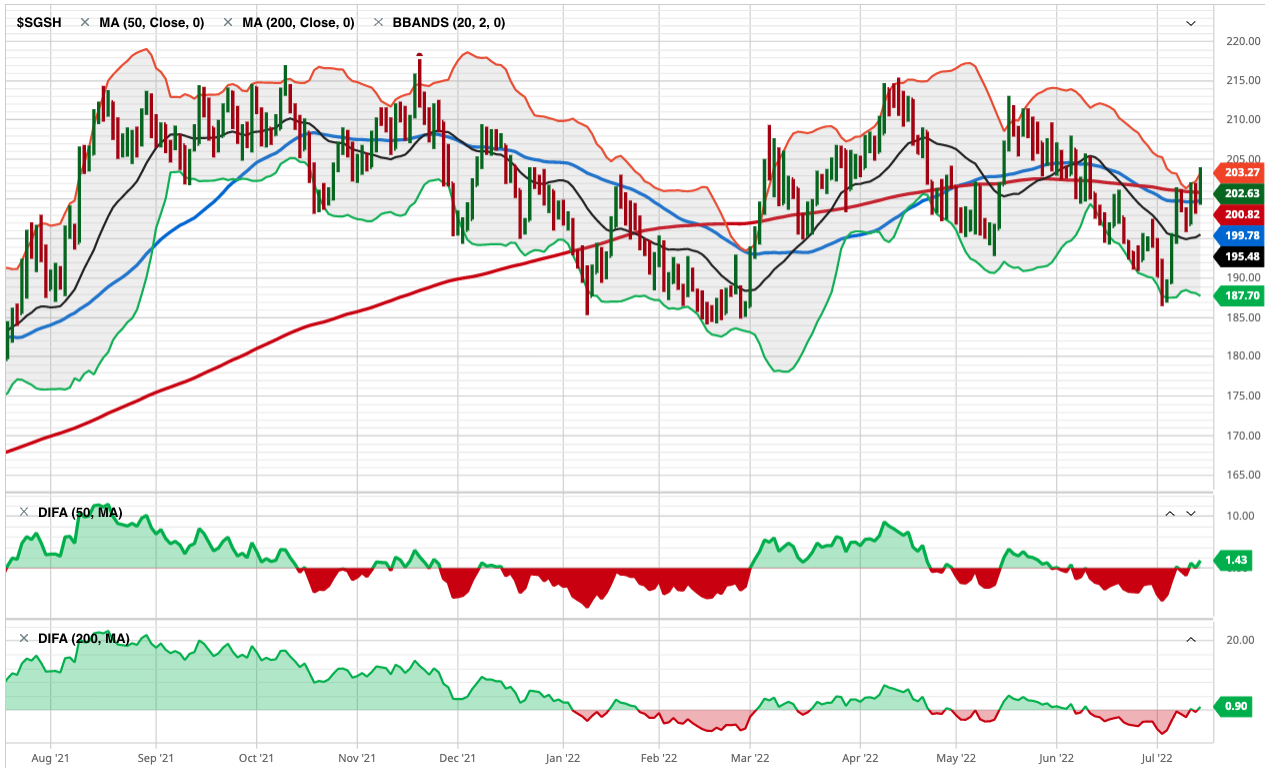Move DIFA (200, MA) panel up
This screenshot has height=771, width=1280.
coord(1191,638)
